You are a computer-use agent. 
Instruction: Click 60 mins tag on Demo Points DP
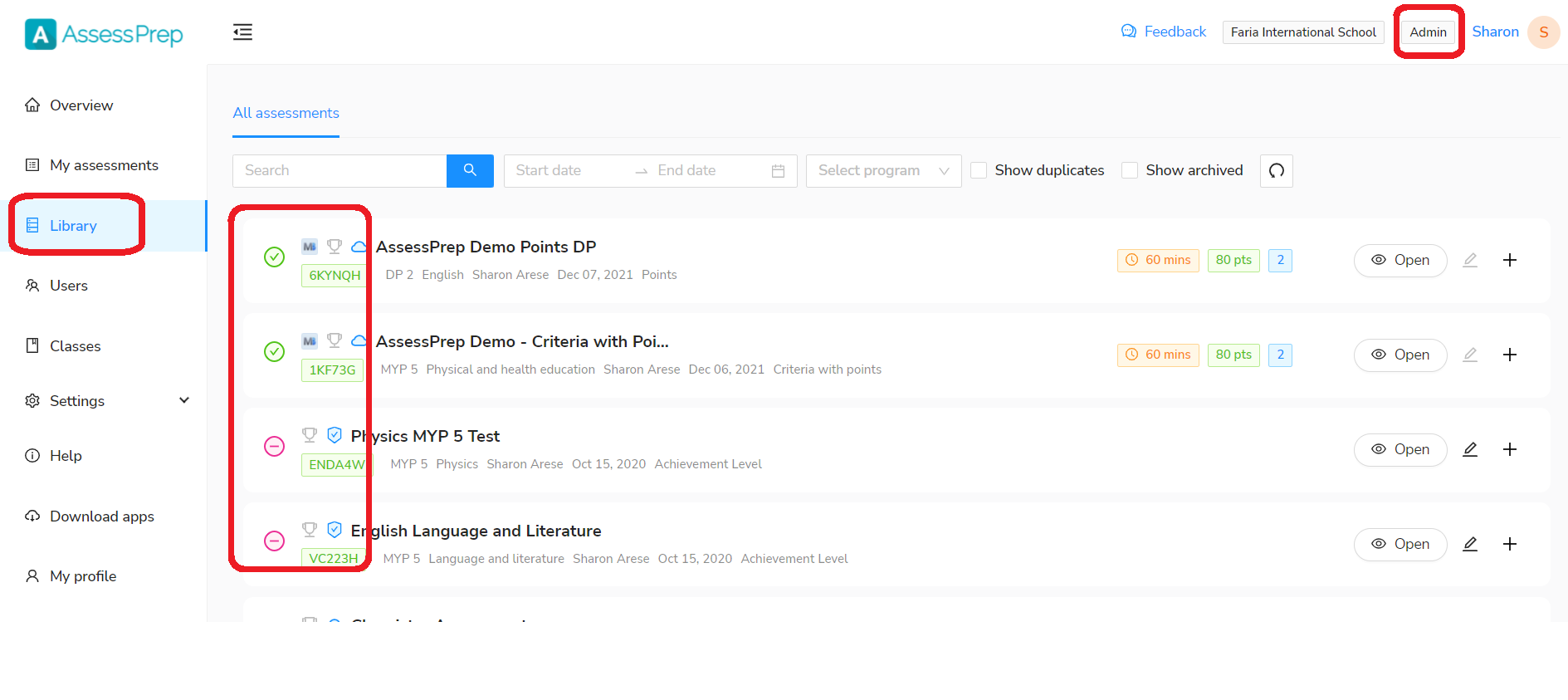1158,260
